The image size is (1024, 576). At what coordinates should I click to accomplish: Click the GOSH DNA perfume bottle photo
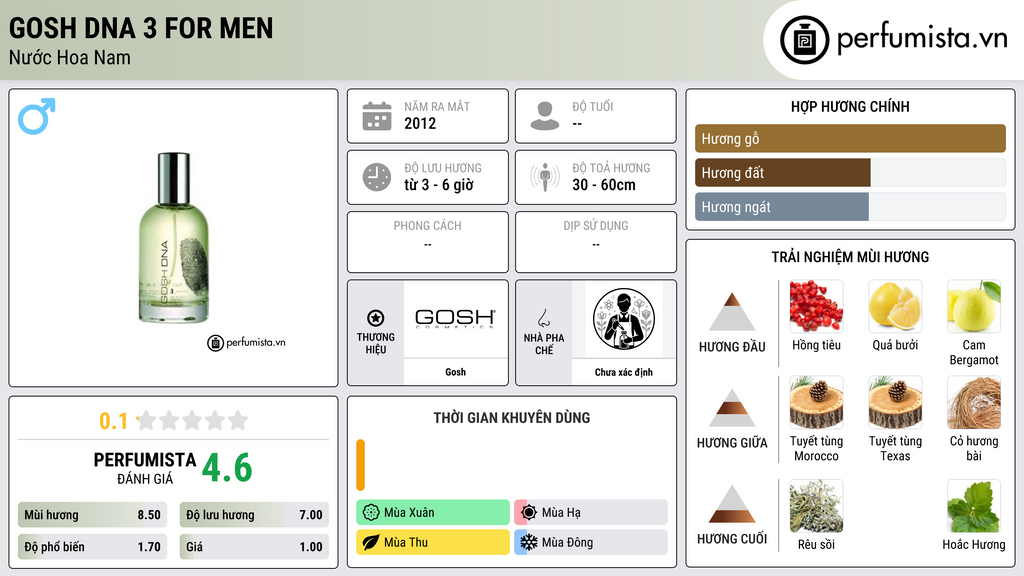pos(174,238)
